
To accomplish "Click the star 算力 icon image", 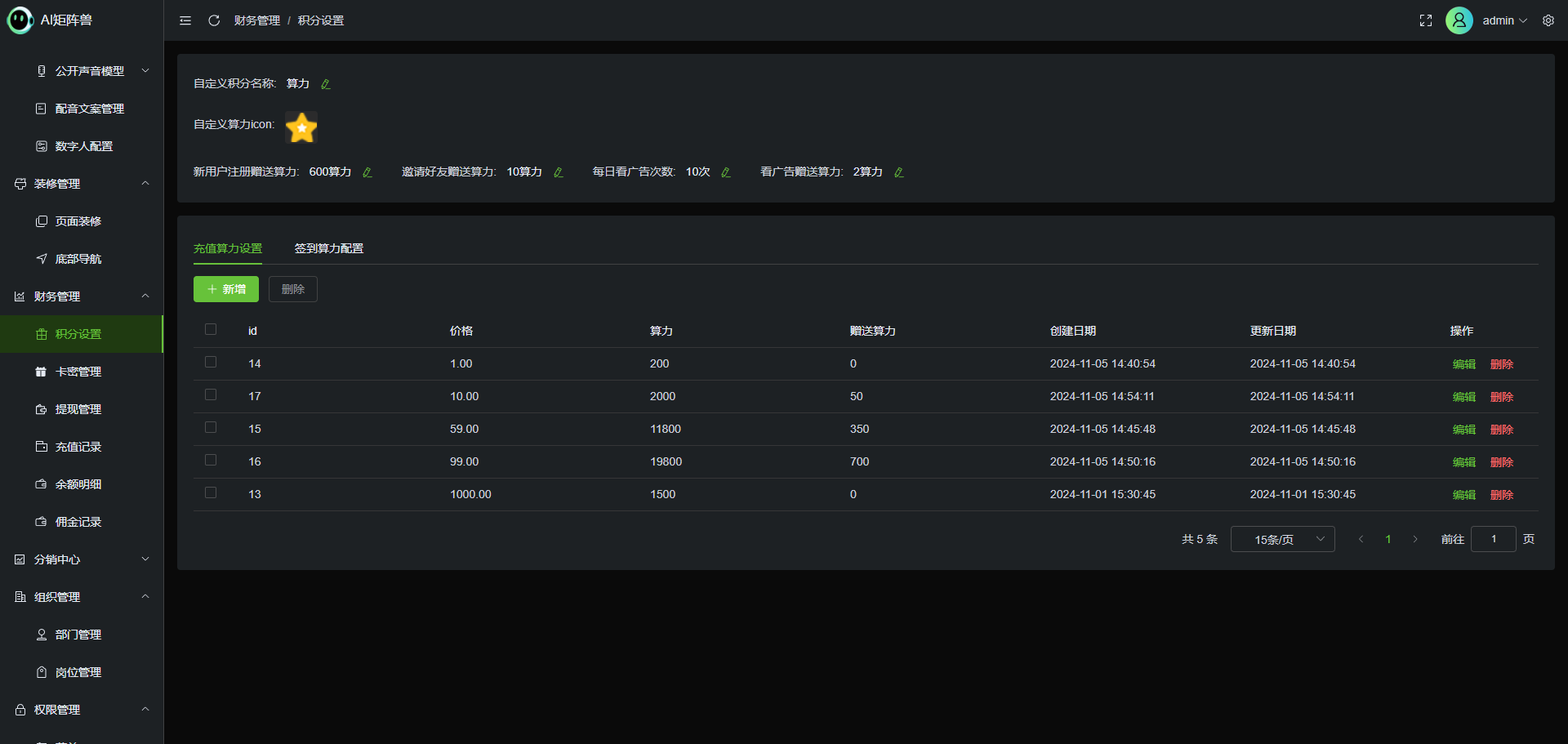I will tap(301, 127).
